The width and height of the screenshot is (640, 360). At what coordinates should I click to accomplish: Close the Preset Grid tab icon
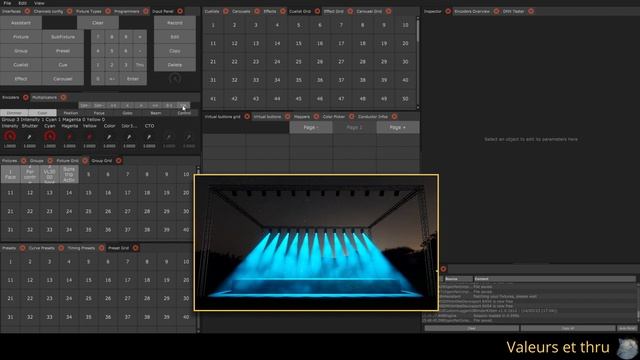pyautogui.click(x=135, y=248)
